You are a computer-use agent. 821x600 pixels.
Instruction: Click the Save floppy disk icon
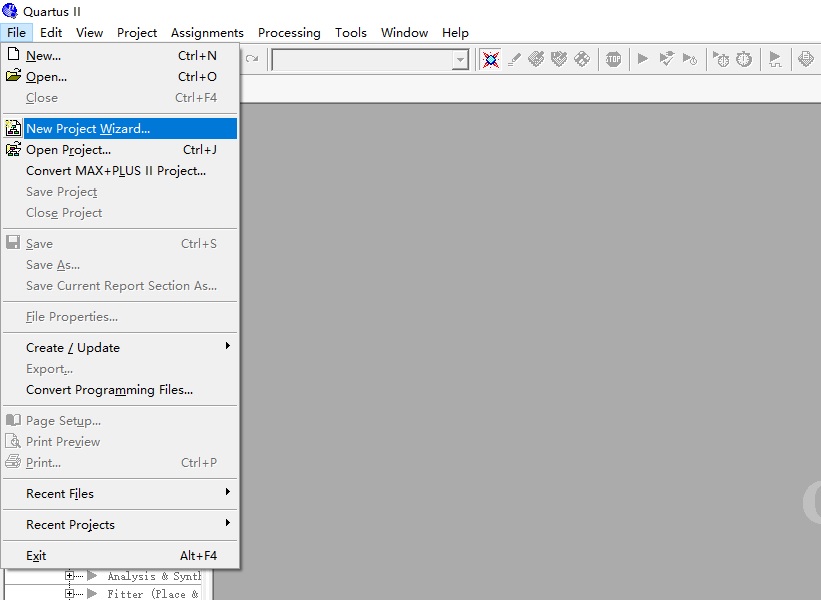pyautogui.click(x=13, y=242)
